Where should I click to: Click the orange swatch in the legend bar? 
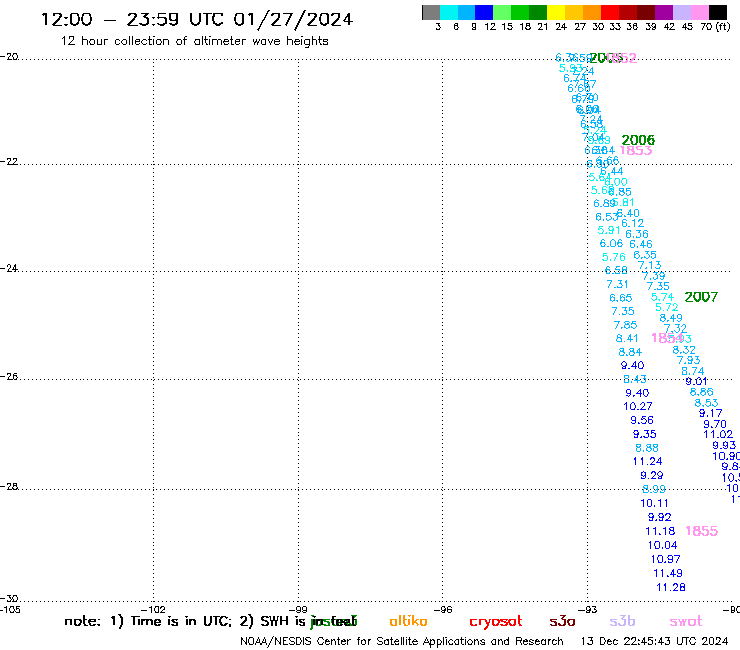(592, 12)
